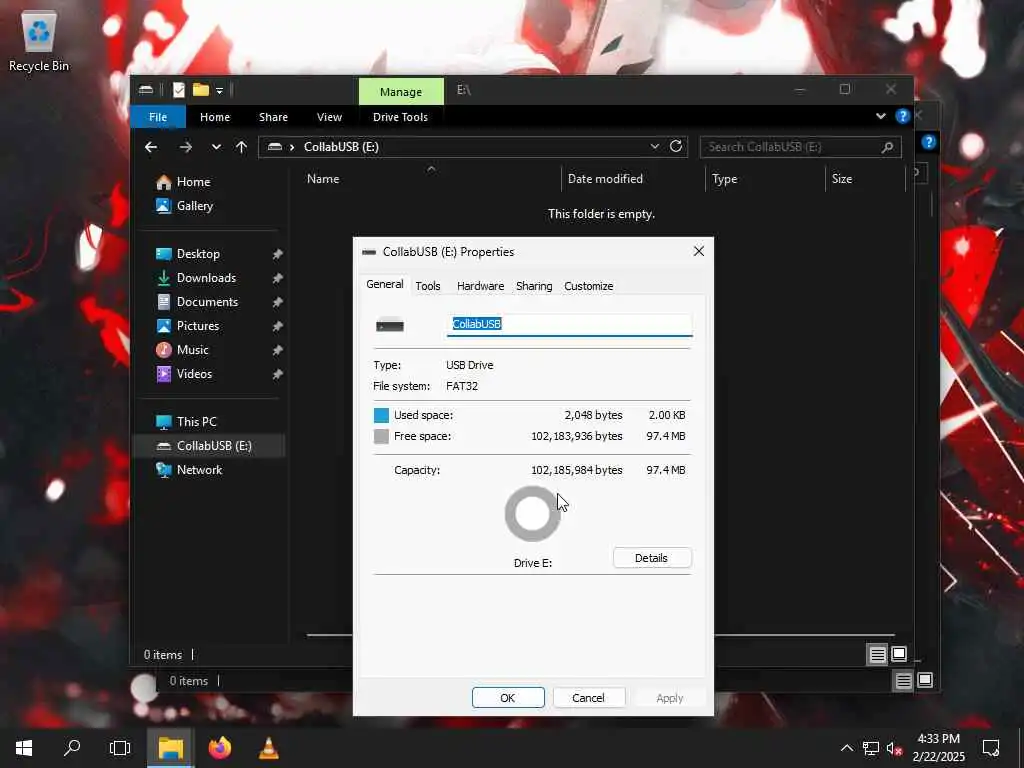Switch to the Sharing tab in Properties
The width and height of the screenshot is (1024, 768).
(x=534, y=286)
